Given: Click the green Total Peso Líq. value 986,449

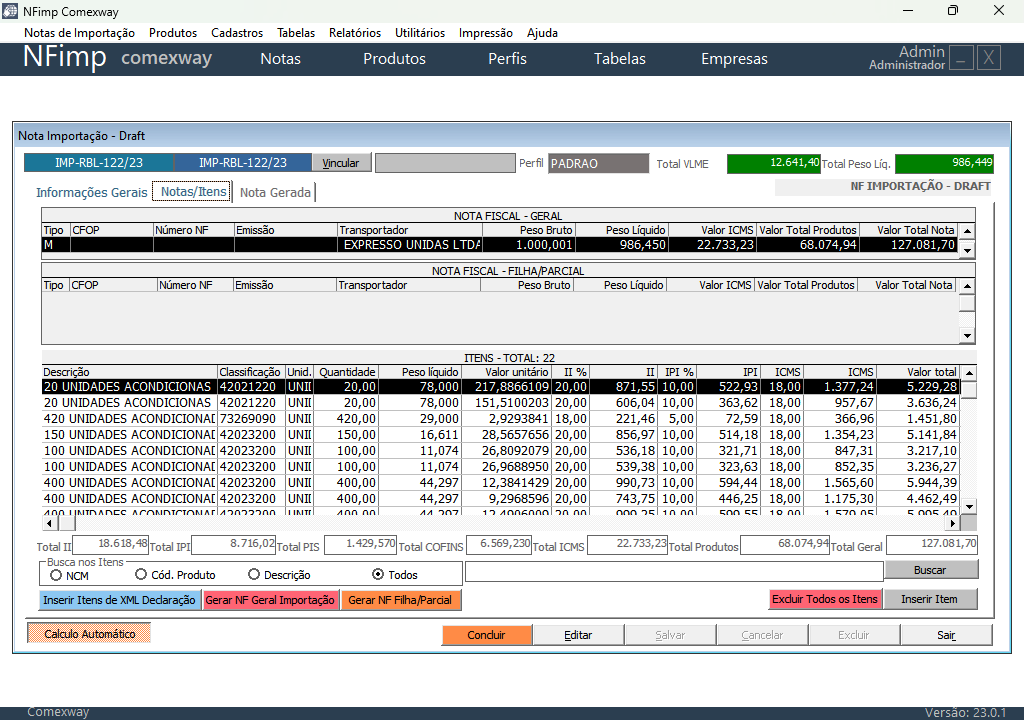Looking at the screenshot, I should [944, 163].
